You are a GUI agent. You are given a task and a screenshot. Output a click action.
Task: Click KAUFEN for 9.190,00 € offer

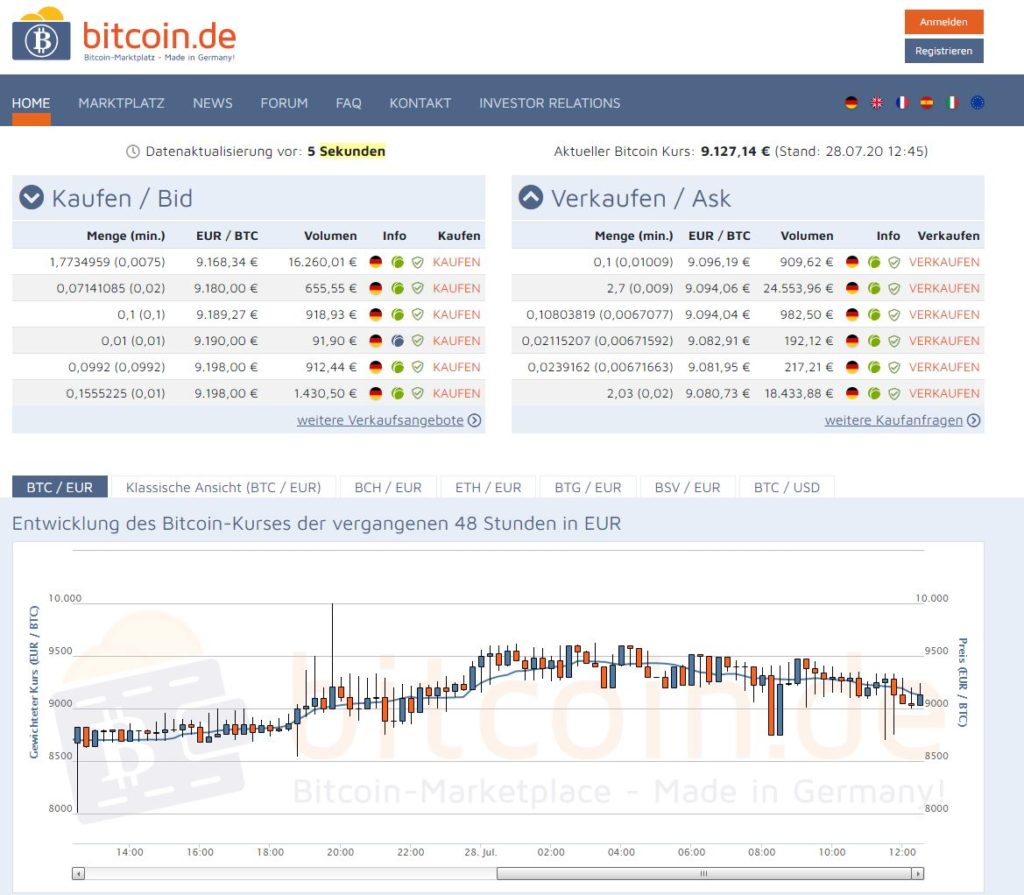(x=456, y=341)
